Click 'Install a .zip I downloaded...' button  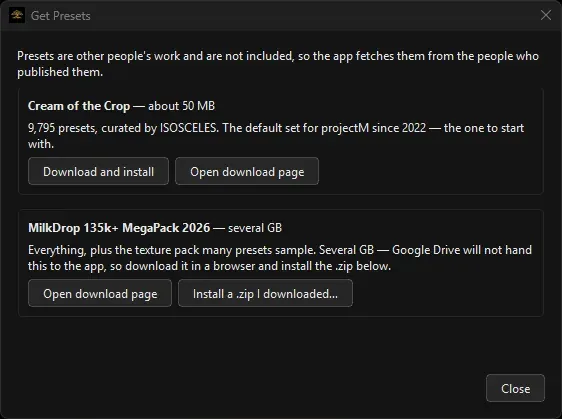pyautogui.click(x=265, y=293)
